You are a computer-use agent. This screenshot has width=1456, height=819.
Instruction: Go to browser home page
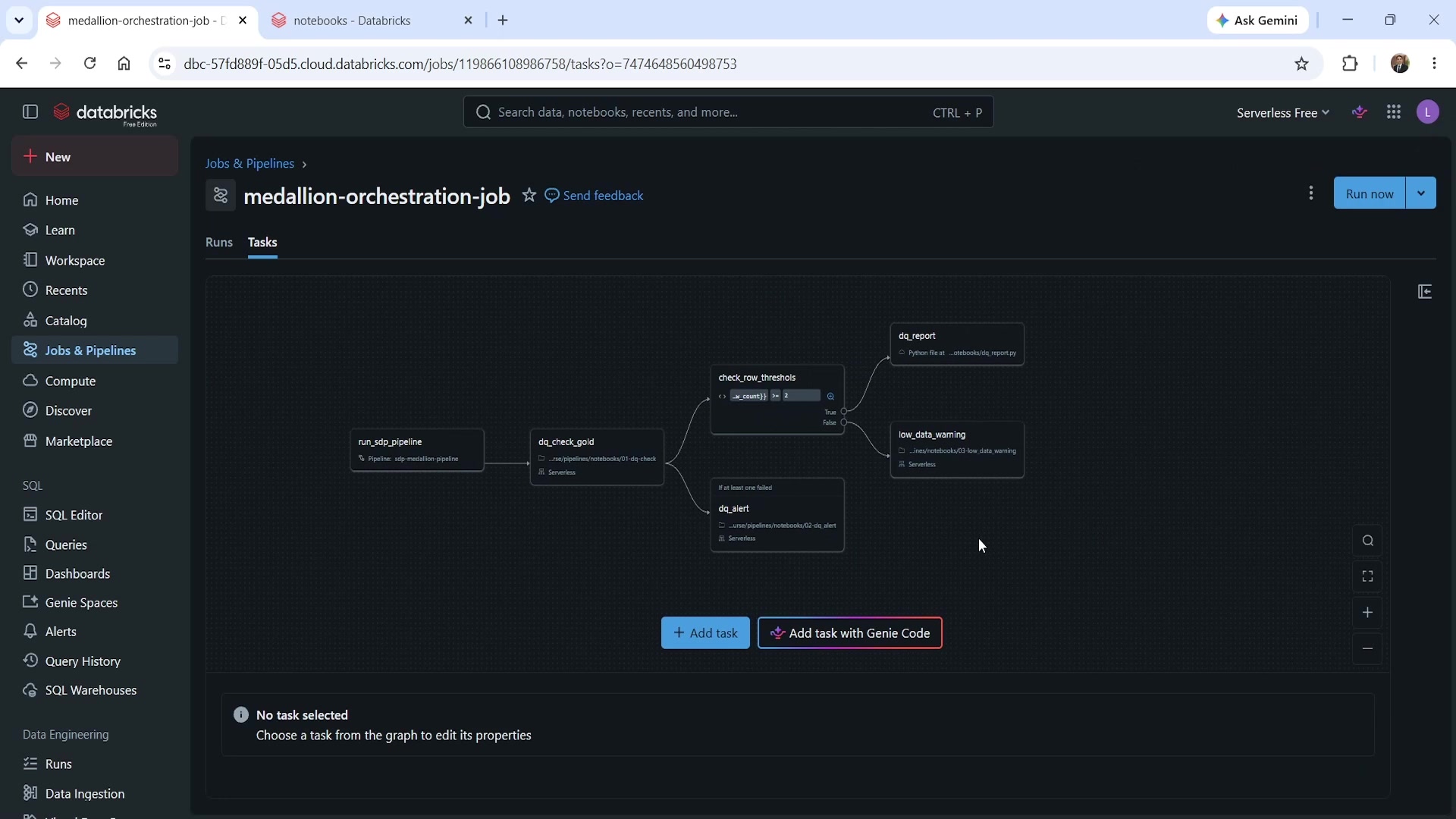click(124, 64)
